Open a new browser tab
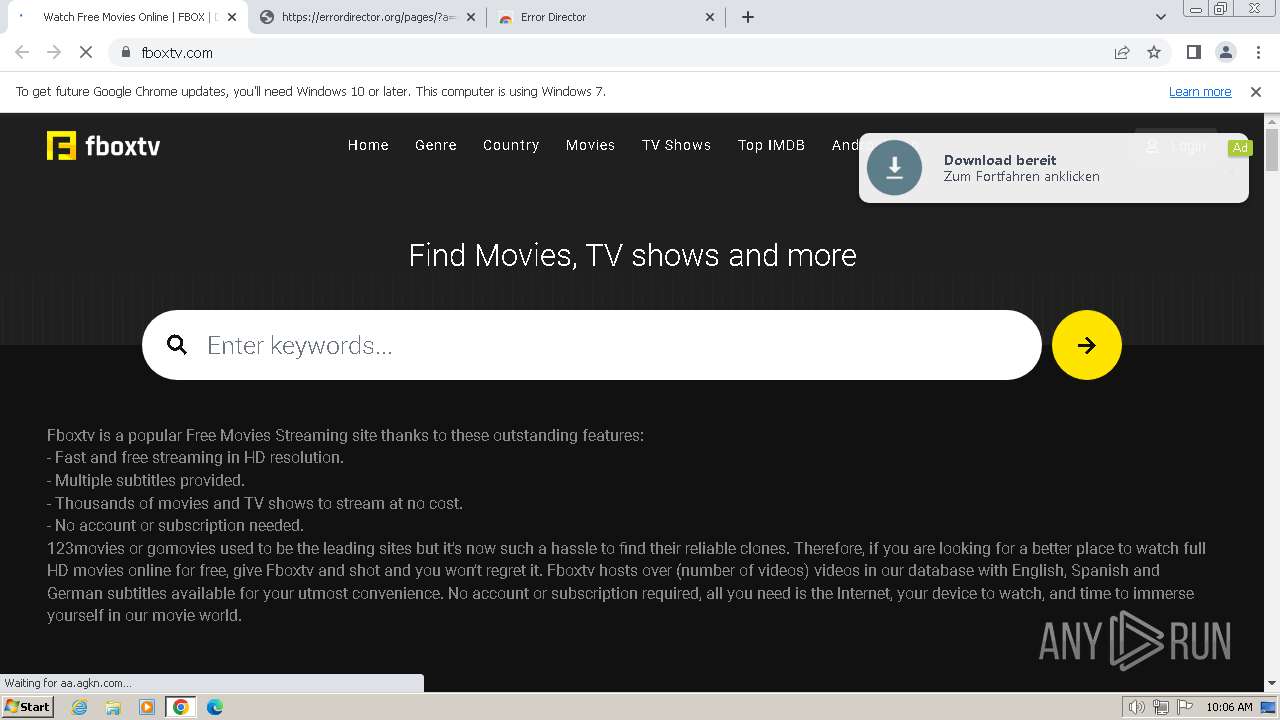Image resolution: width=1280 pixels, height=720 pixels. pyautogui.click(x=748, y=17)
